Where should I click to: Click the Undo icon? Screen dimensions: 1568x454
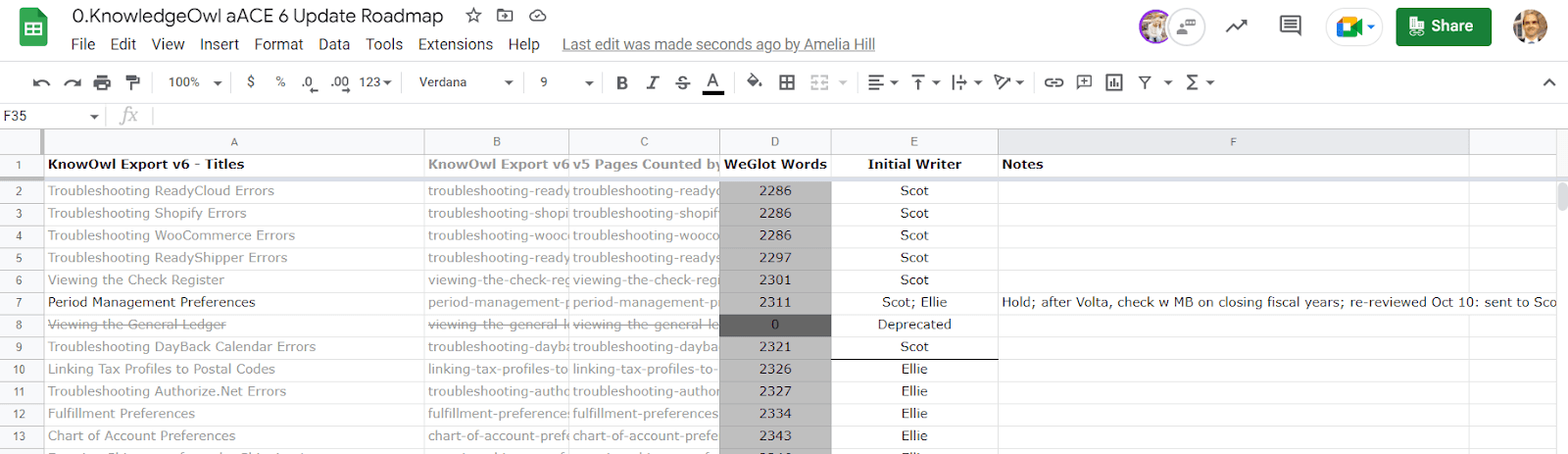tap(41, 82)
